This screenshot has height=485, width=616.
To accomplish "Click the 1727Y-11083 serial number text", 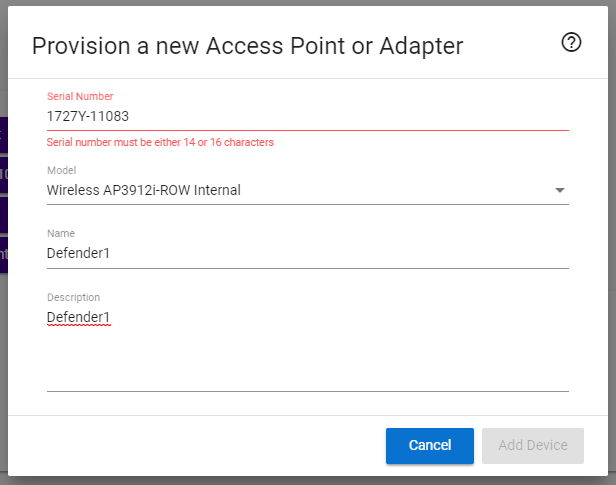I will tap(88, 116).
